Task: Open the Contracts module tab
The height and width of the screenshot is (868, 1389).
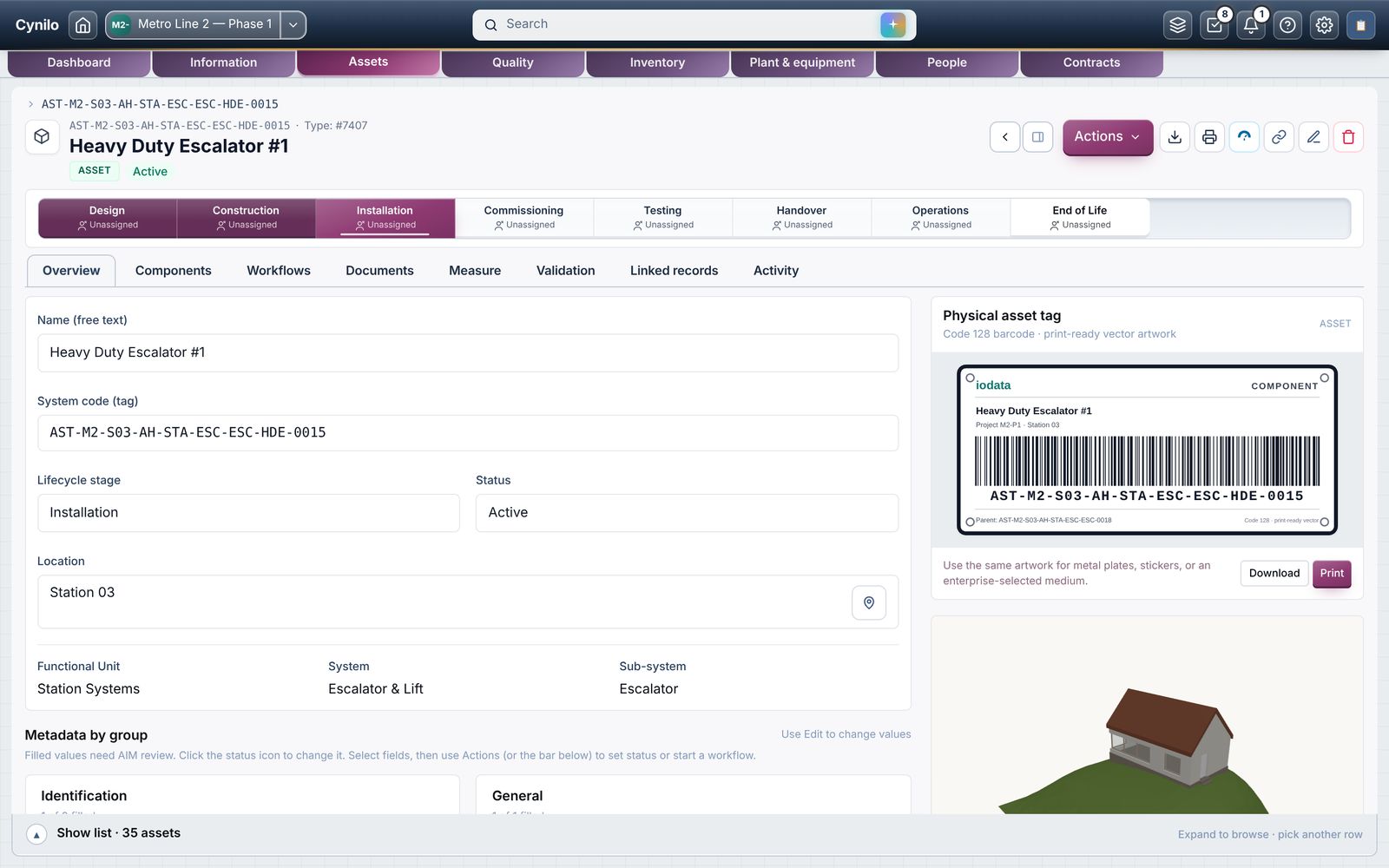Action: 1091,62
